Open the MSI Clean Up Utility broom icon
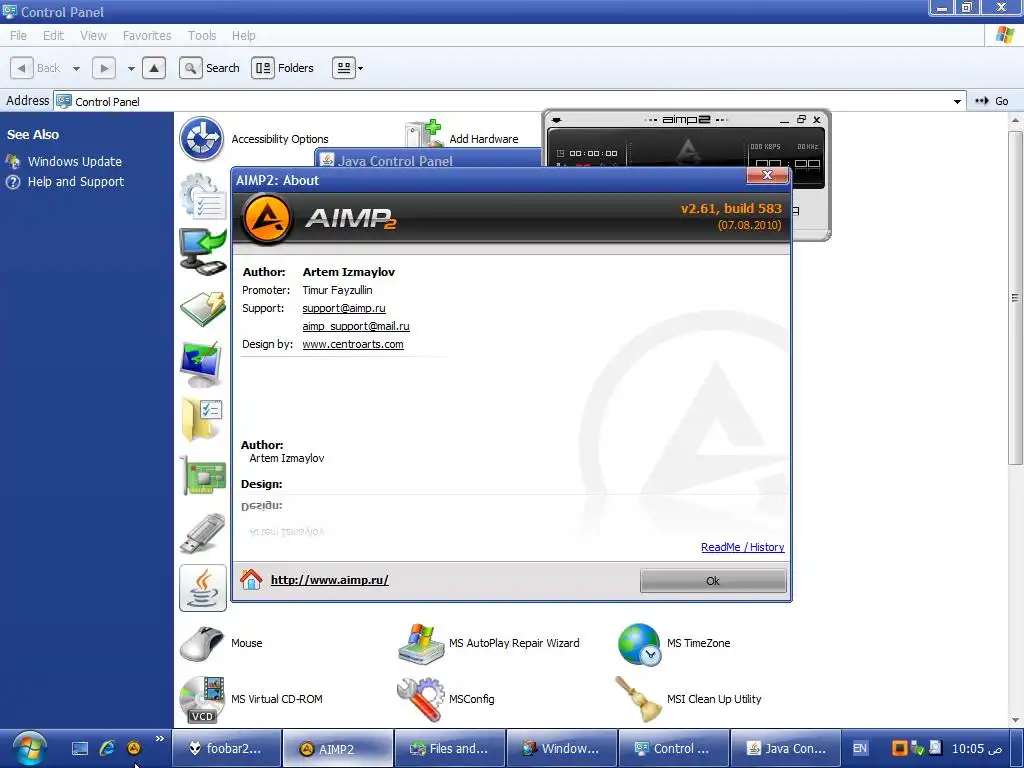Screen dimensions: 1024x768 click(638, 699)
